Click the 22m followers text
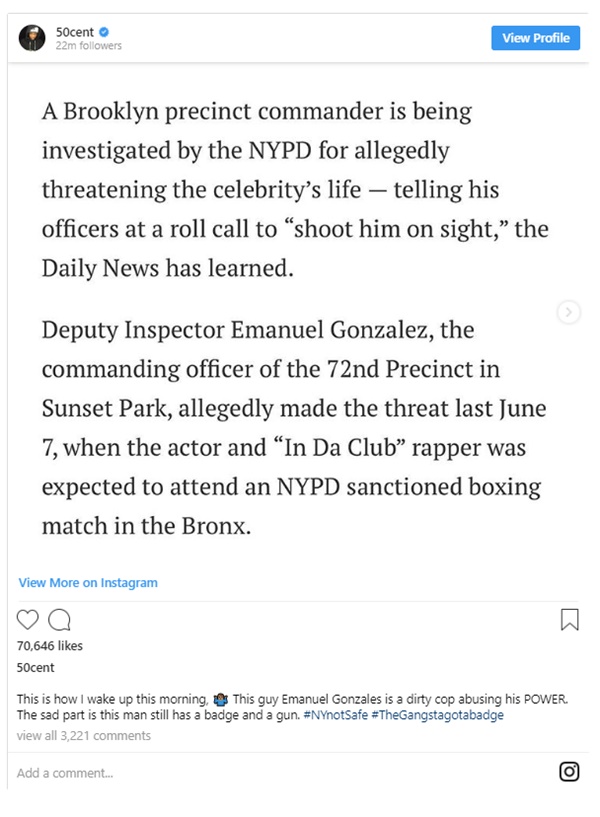The width and height of the screenshot is (600, 817). pos(89,46)
